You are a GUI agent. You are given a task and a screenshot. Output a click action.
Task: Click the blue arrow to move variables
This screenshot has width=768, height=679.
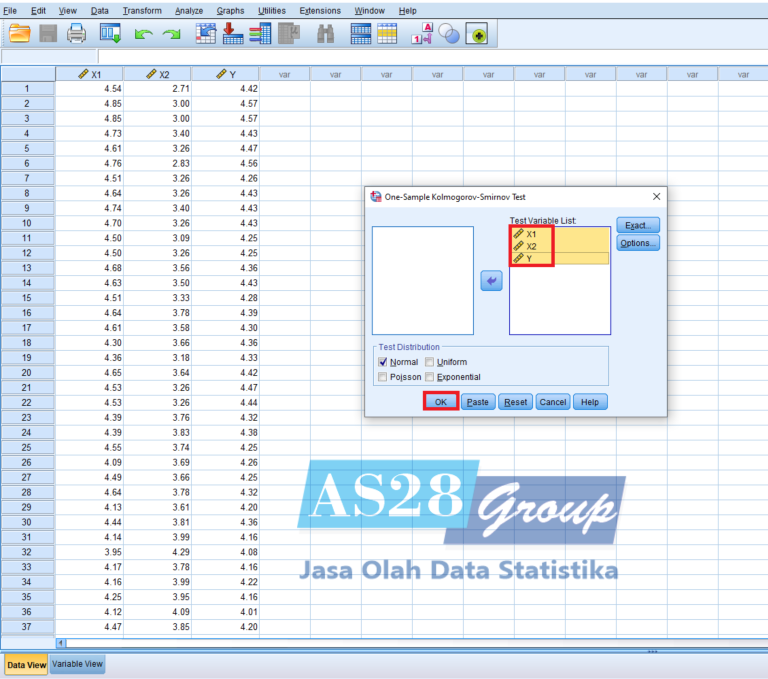(491, 282)
